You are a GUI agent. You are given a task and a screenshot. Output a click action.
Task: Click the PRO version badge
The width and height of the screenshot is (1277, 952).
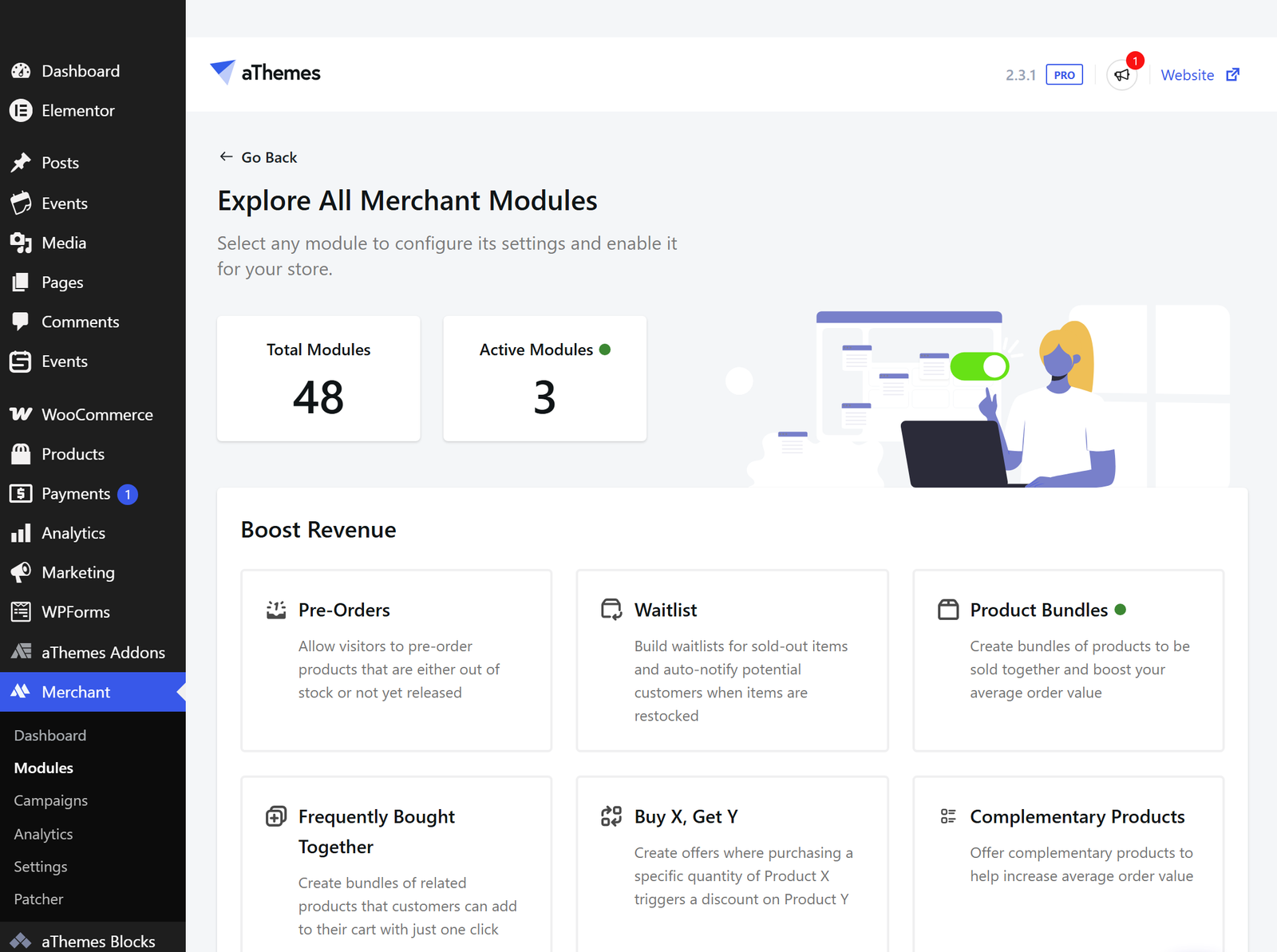click(1064, 75)
